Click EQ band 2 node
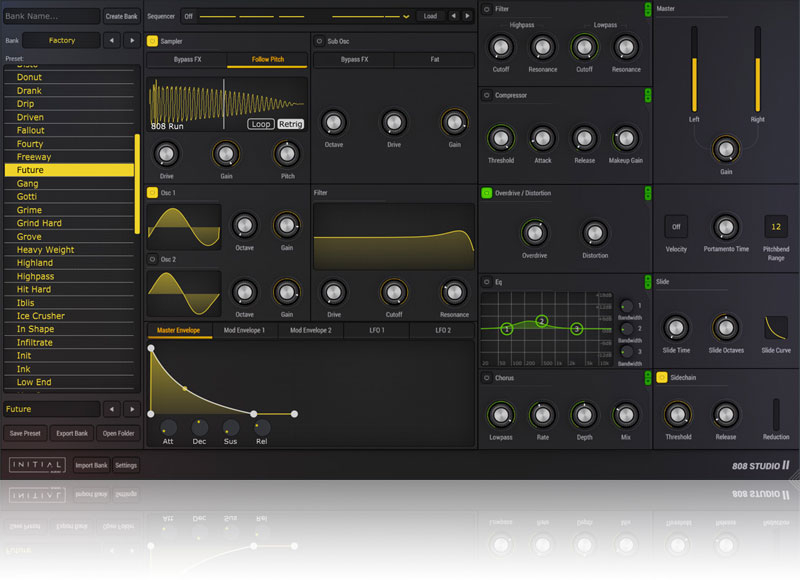Image resolution: width=800 pixels, height=580 pixels. point(542,321)
